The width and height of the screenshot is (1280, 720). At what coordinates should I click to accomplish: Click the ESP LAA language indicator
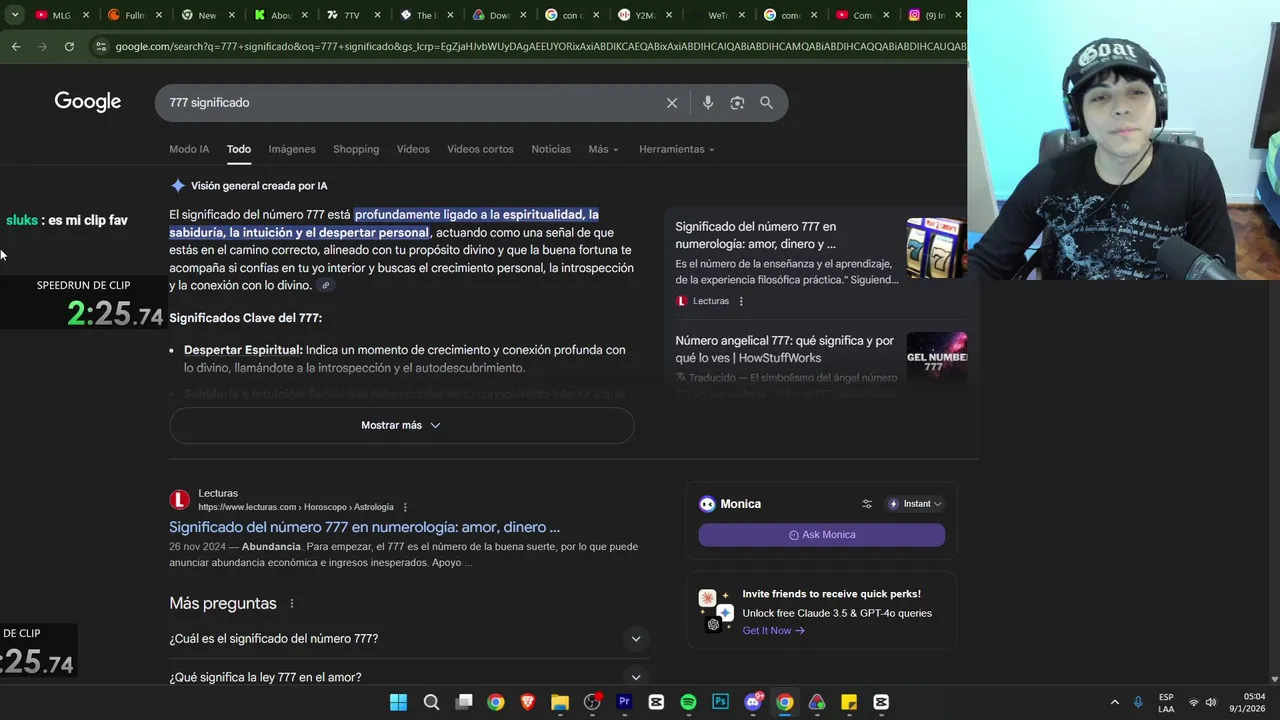click(x=1166, y=702)
